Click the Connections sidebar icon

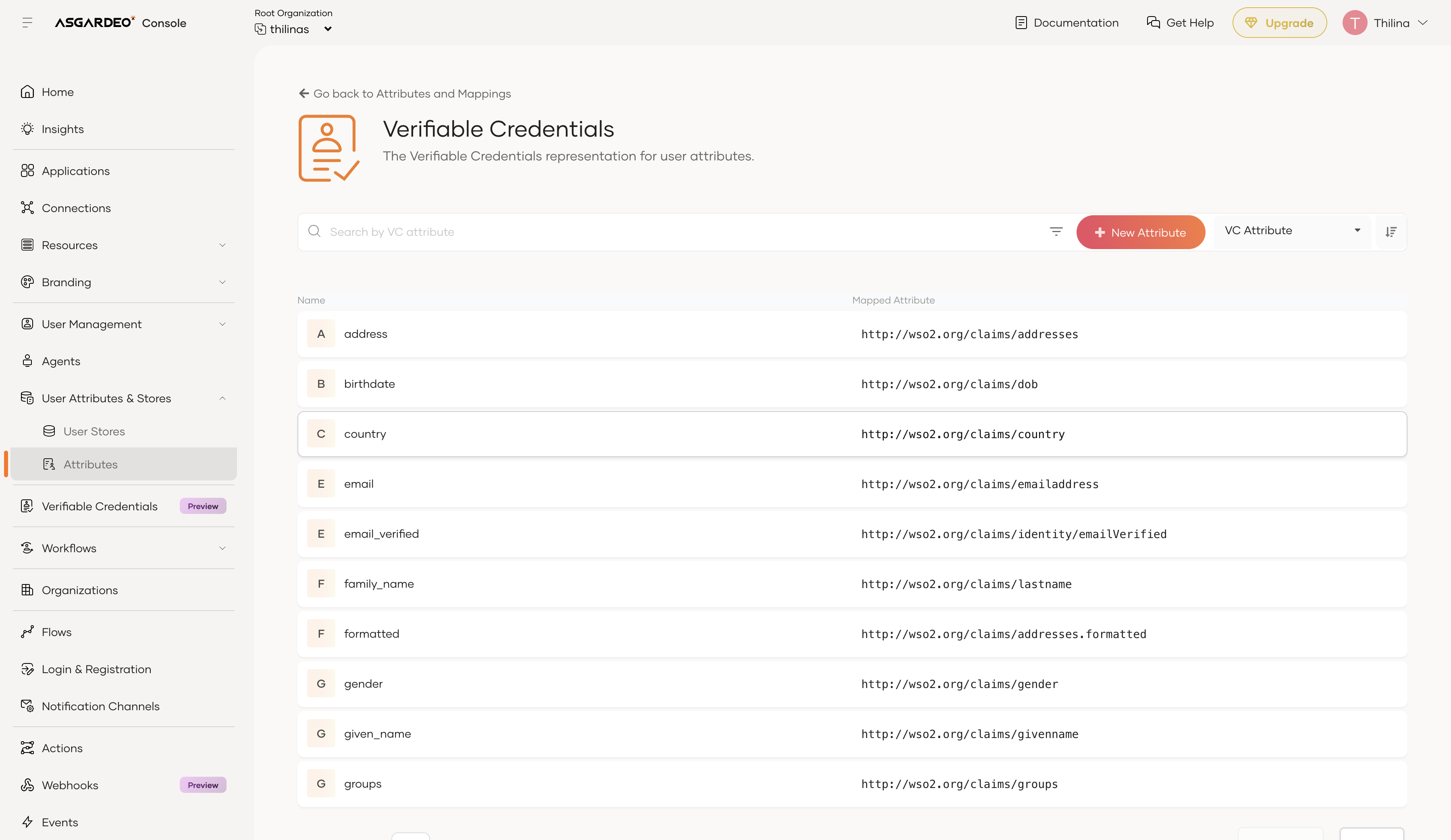pos(27,208)
